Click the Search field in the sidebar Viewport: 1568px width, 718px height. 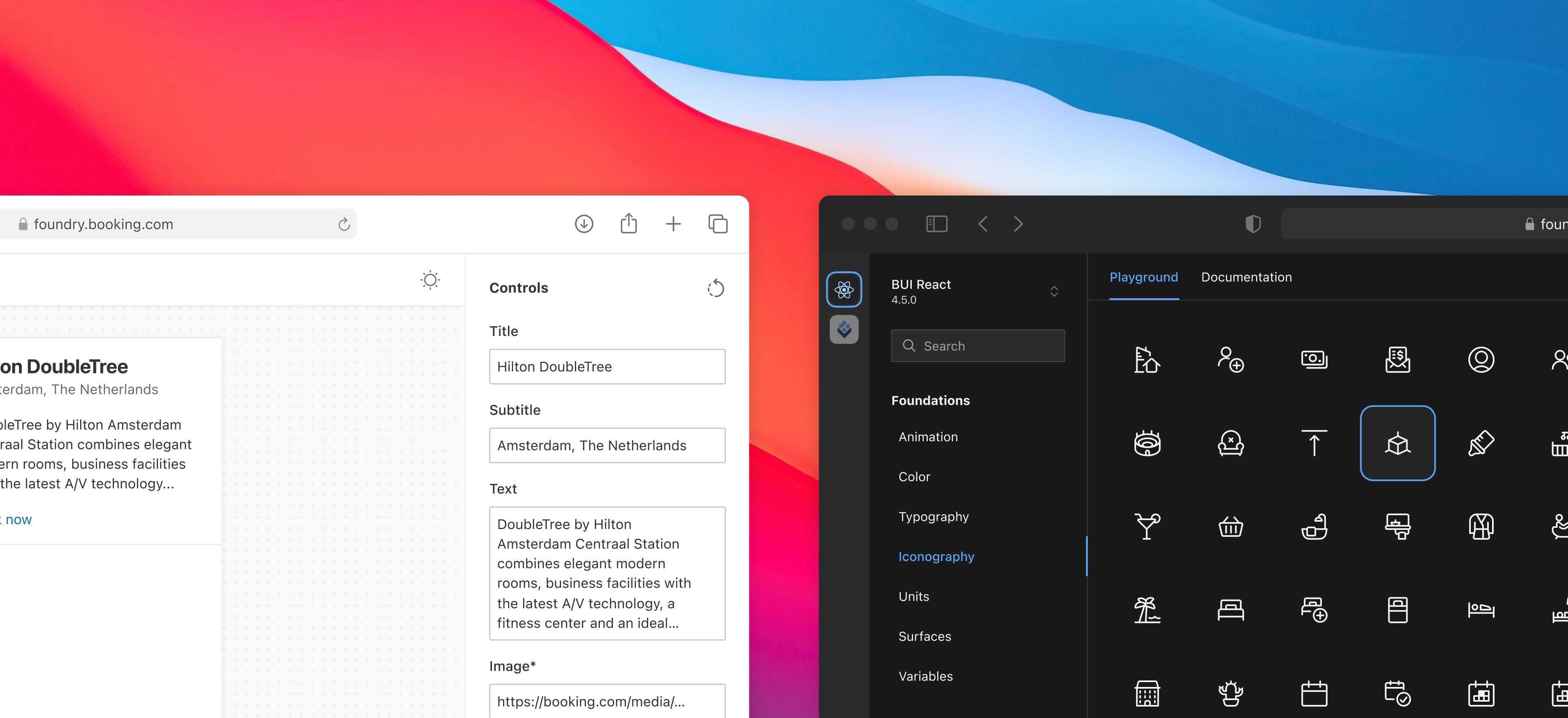[978, 346]
